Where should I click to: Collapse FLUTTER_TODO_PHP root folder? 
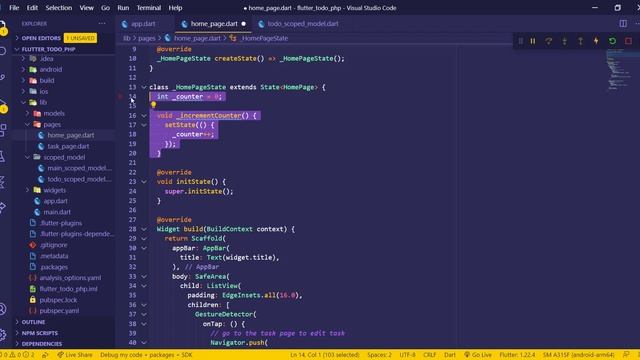pos(48,49)
